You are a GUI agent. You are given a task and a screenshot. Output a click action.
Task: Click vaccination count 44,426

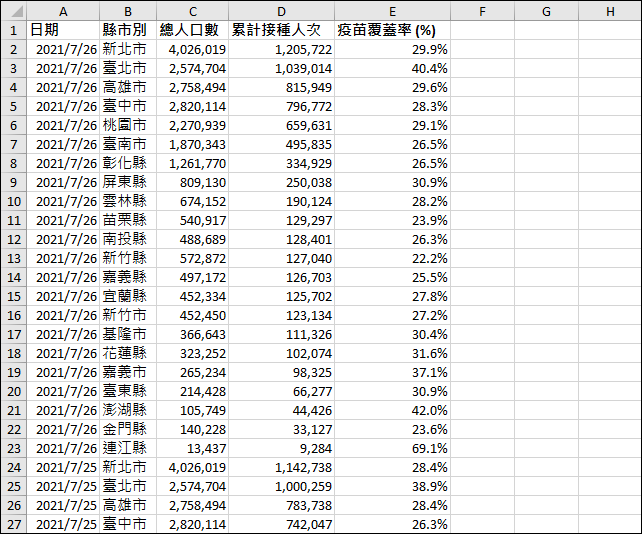click(281, 410)
